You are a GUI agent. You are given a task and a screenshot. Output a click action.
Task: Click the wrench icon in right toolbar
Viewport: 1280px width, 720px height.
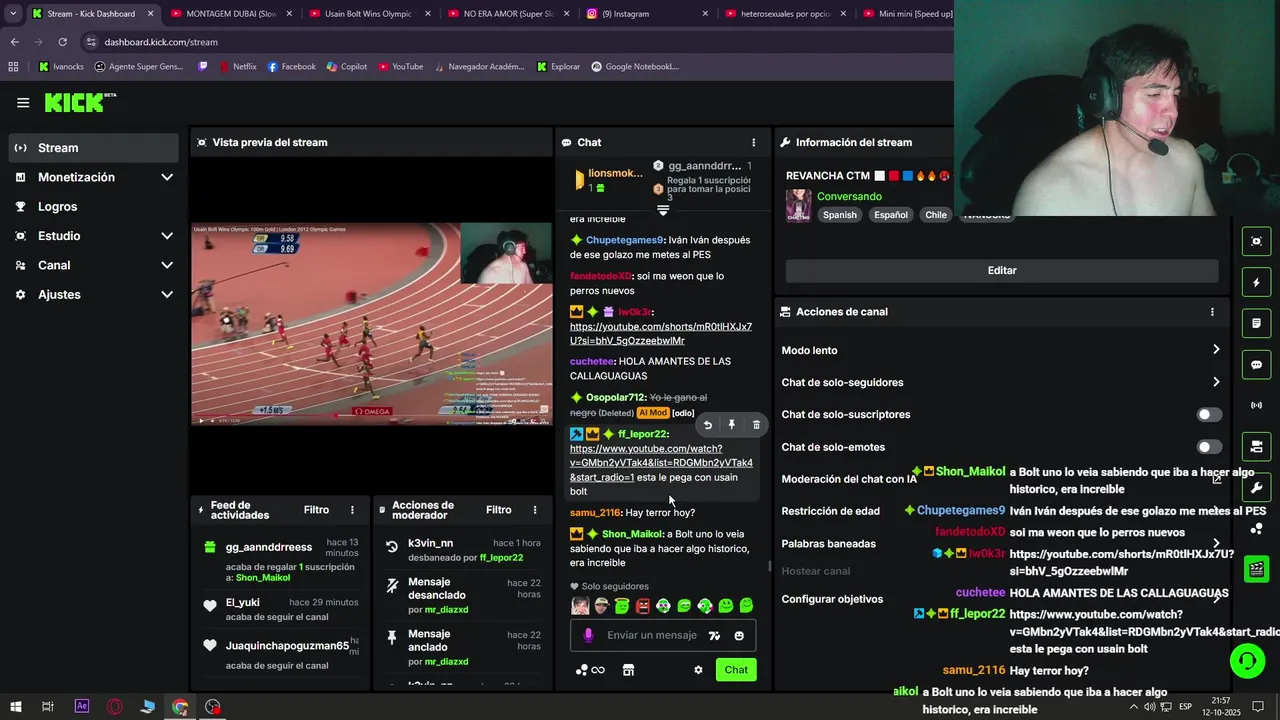point(1257,488)
